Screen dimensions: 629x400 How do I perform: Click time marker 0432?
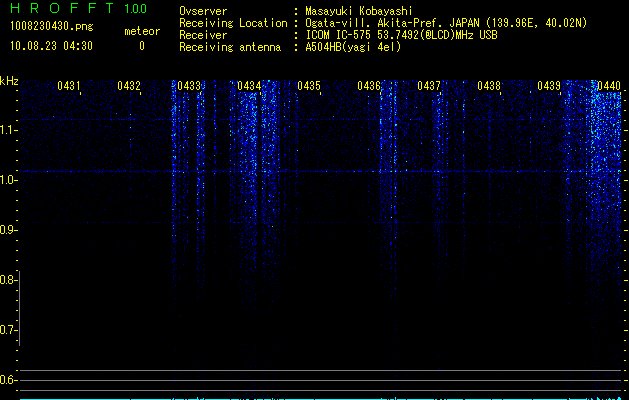tap(129, 86)
